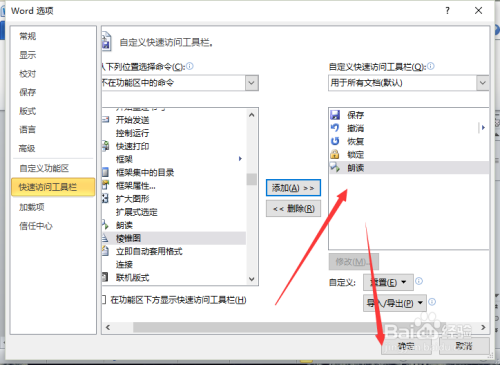The height and width of the screenshot is (365, 500).
Task: Open the 常规 options category
Action: point(28,36)
